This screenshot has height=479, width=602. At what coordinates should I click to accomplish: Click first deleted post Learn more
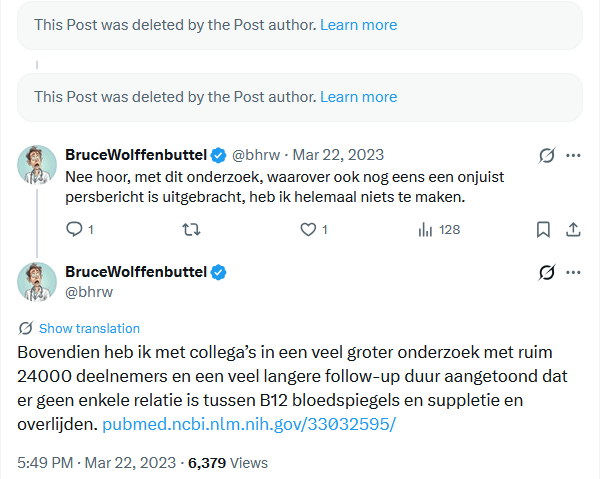[358, 24]
